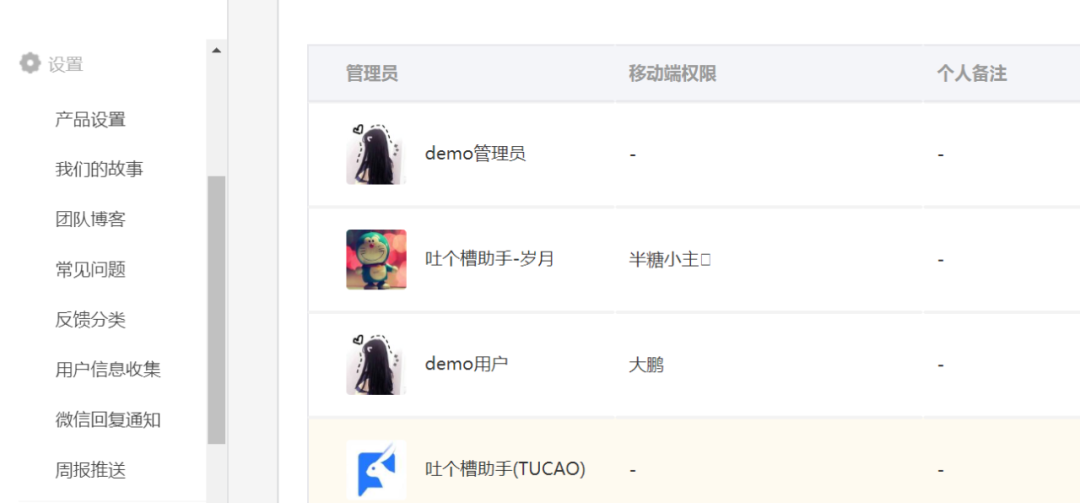Select 周报推送 in the sidebar
The width and height of the screenshot is (1080, 503).
[90, 470]
